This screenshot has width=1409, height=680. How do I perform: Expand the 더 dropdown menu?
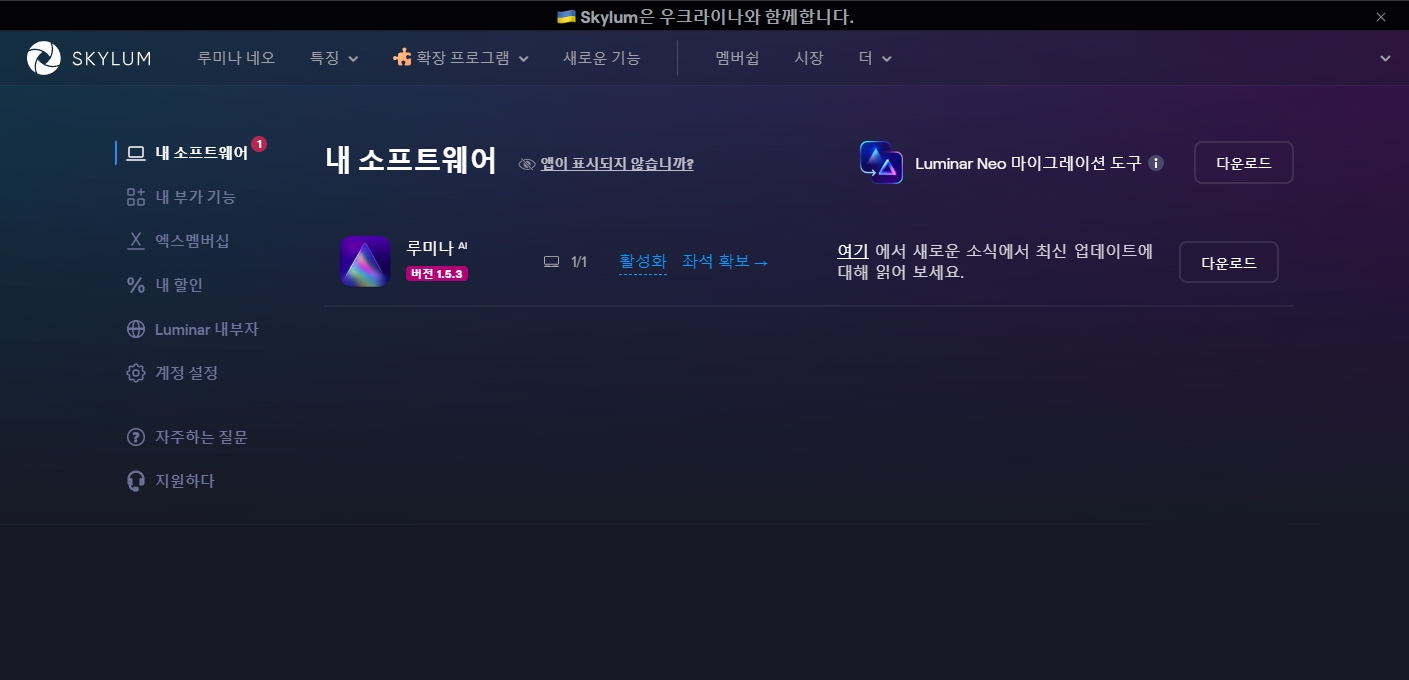point(875,58)
